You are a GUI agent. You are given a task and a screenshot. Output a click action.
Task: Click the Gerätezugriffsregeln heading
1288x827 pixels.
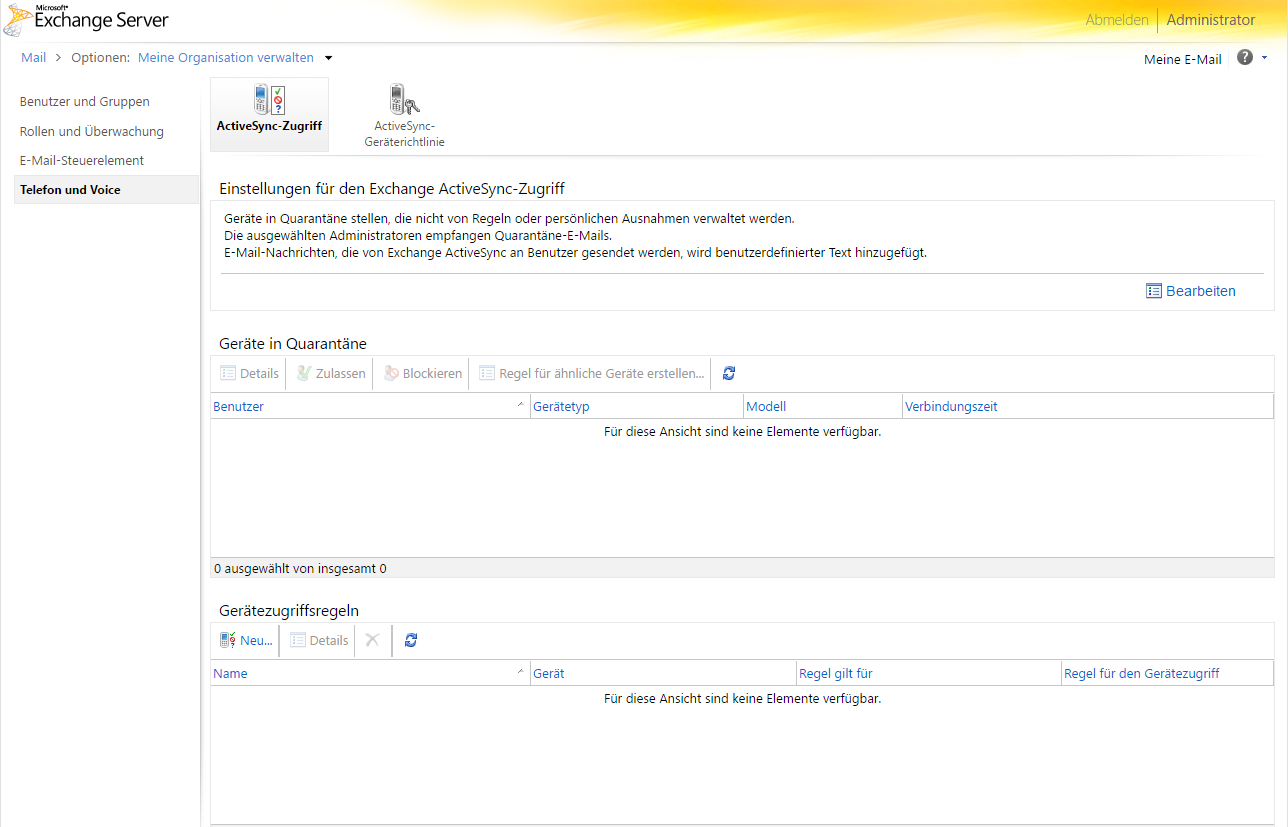pyautogui.click(x=289, y=611)
